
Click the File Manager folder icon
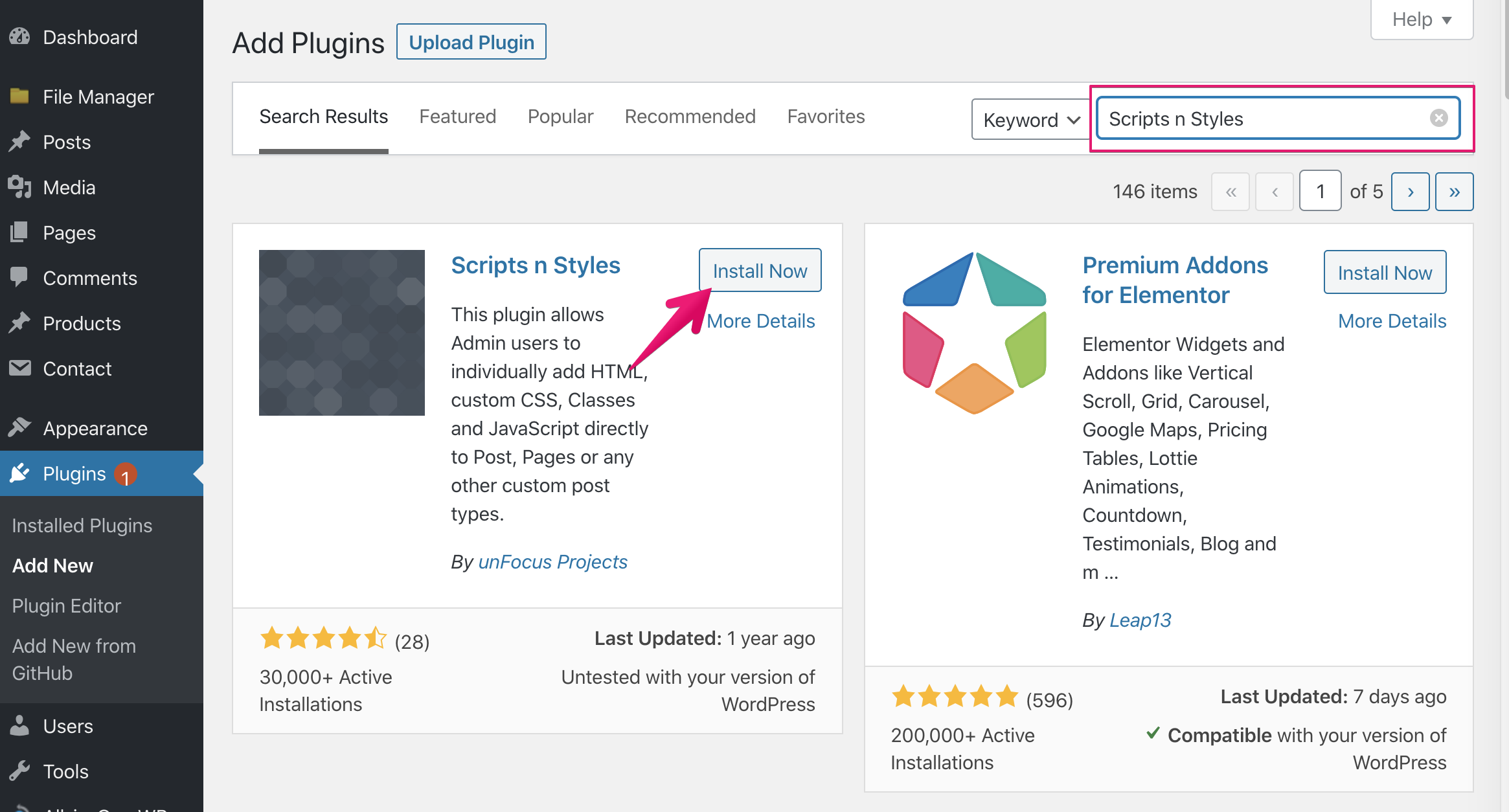(20, 96)
